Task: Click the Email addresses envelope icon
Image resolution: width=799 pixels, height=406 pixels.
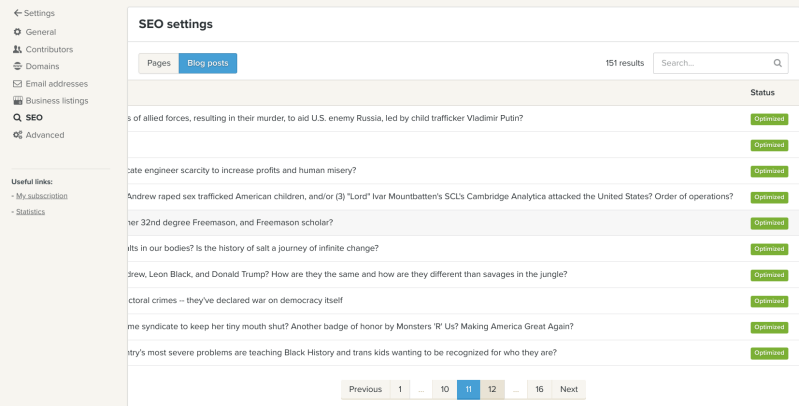Action: click(17, 83)
